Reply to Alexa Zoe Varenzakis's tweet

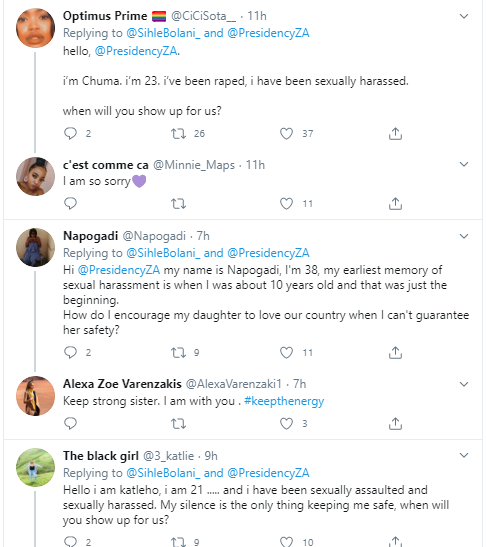click(x=70, y=424)
